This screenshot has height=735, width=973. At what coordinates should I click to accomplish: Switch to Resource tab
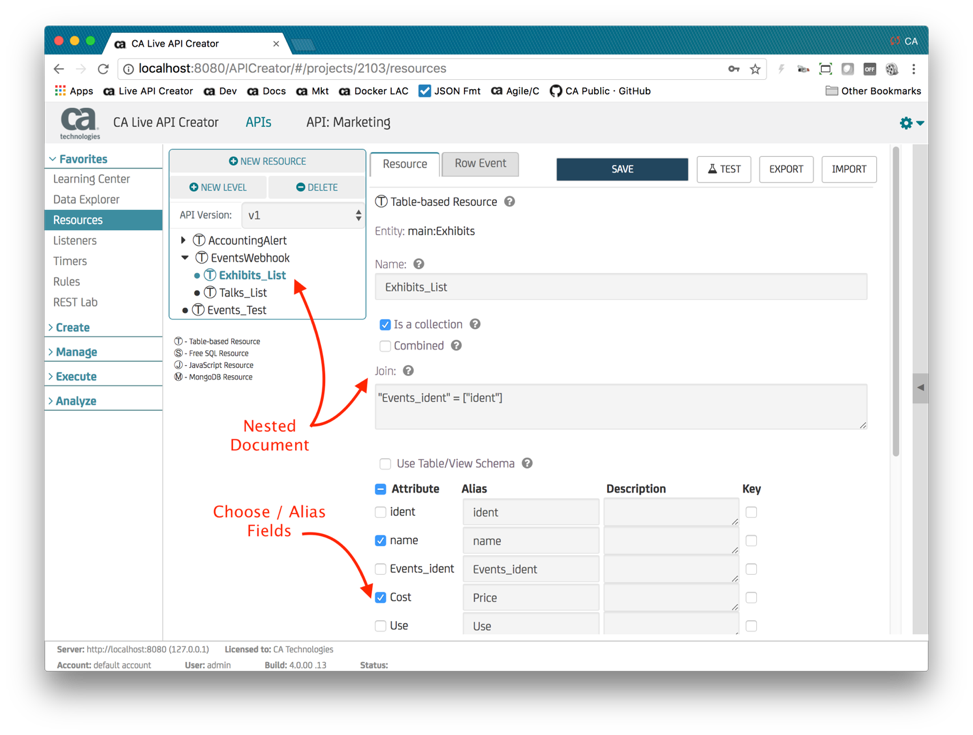pos(405,164)
